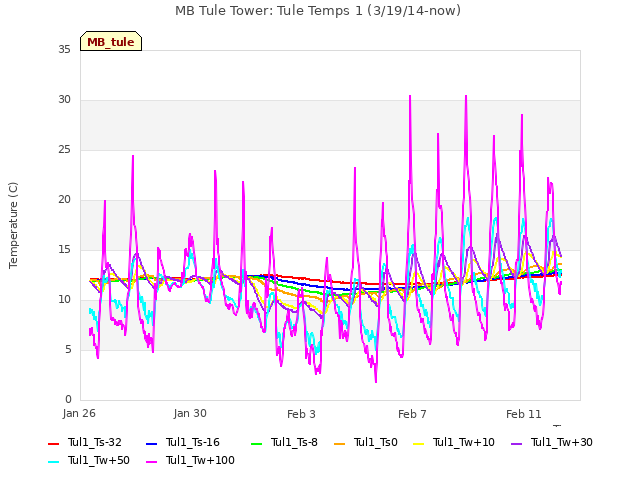Click the 25 y-axis tick label
The image size is (640, 480).
(x=64, y=150)
